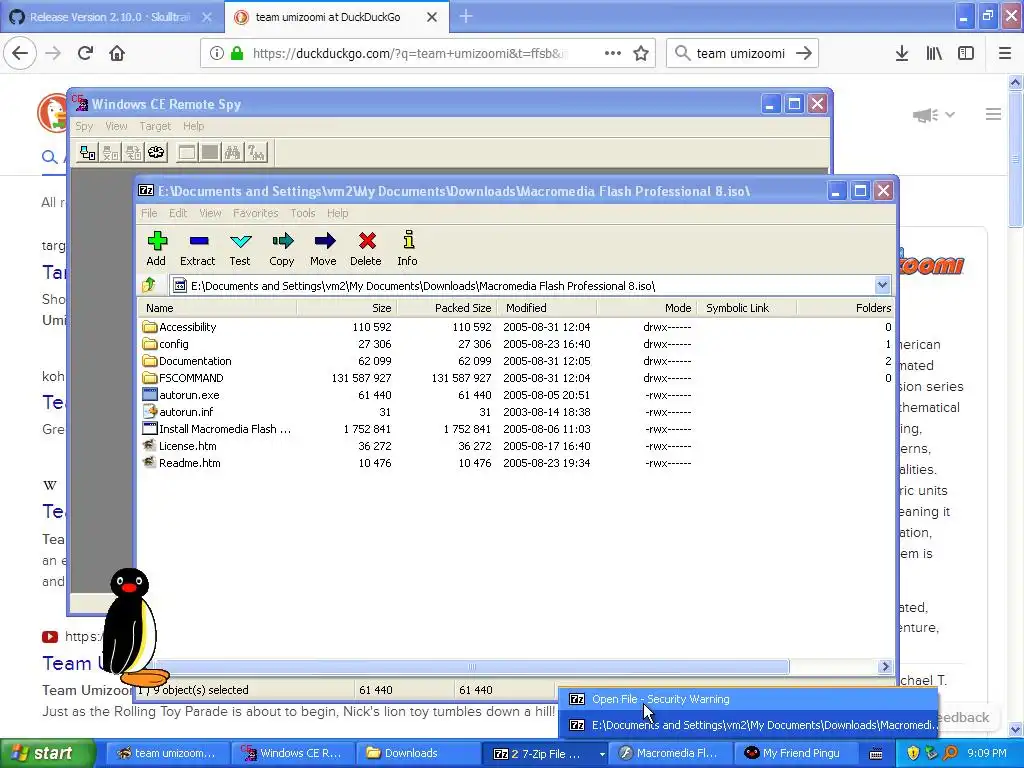This screenshot has height=768, width=1024.
Task: Open the 7-Zip View menu
Action: [210, 213]
